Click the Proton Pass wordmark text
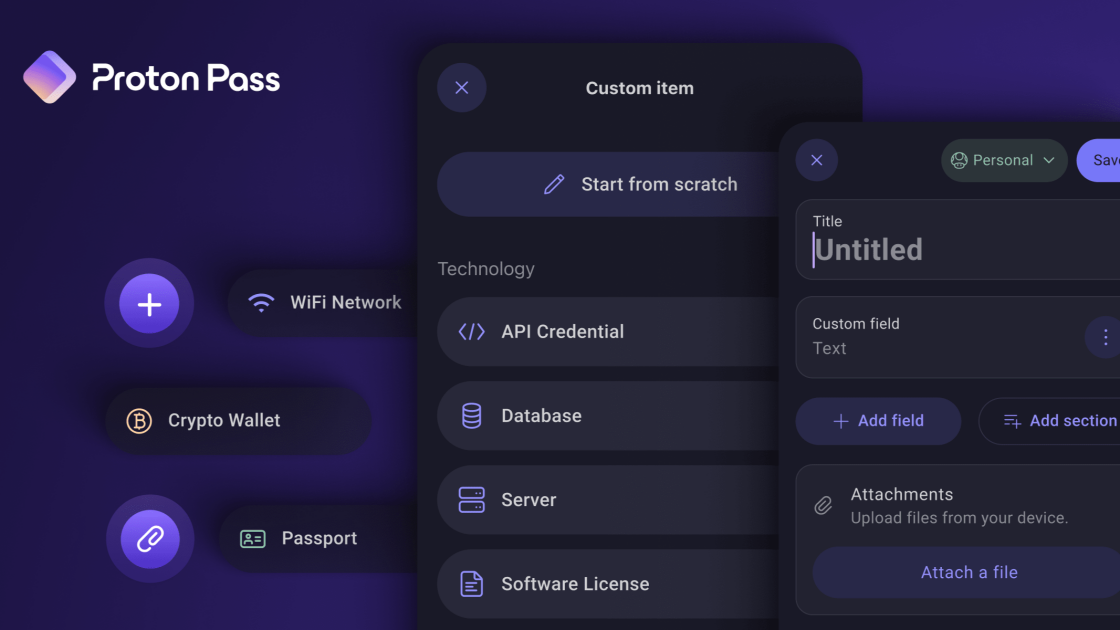Viewport: 1120px width, 630px height. tap(186, 78)
